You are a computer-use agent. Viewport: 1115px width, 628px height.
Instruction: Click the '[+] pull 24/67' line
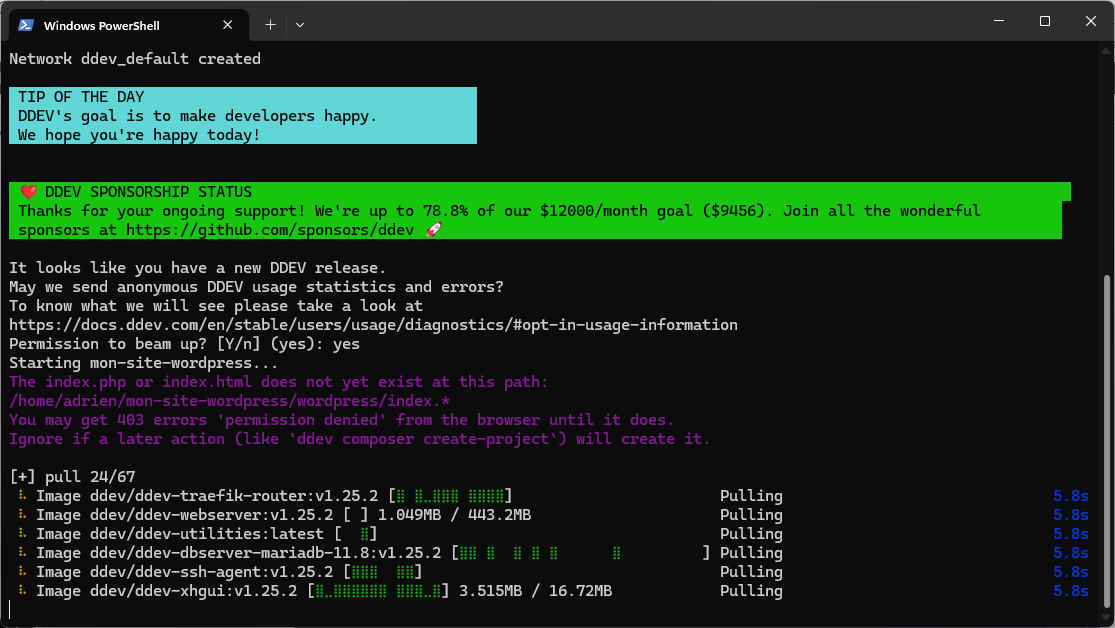(73, 477)
